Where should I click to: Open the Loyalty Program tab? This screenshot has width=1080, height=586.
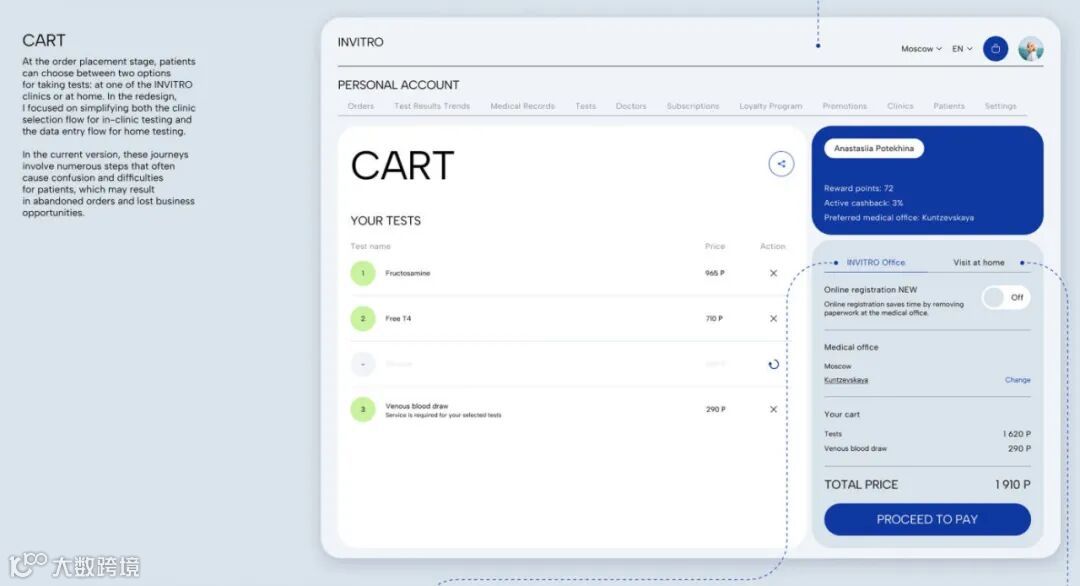pos(771,106)
